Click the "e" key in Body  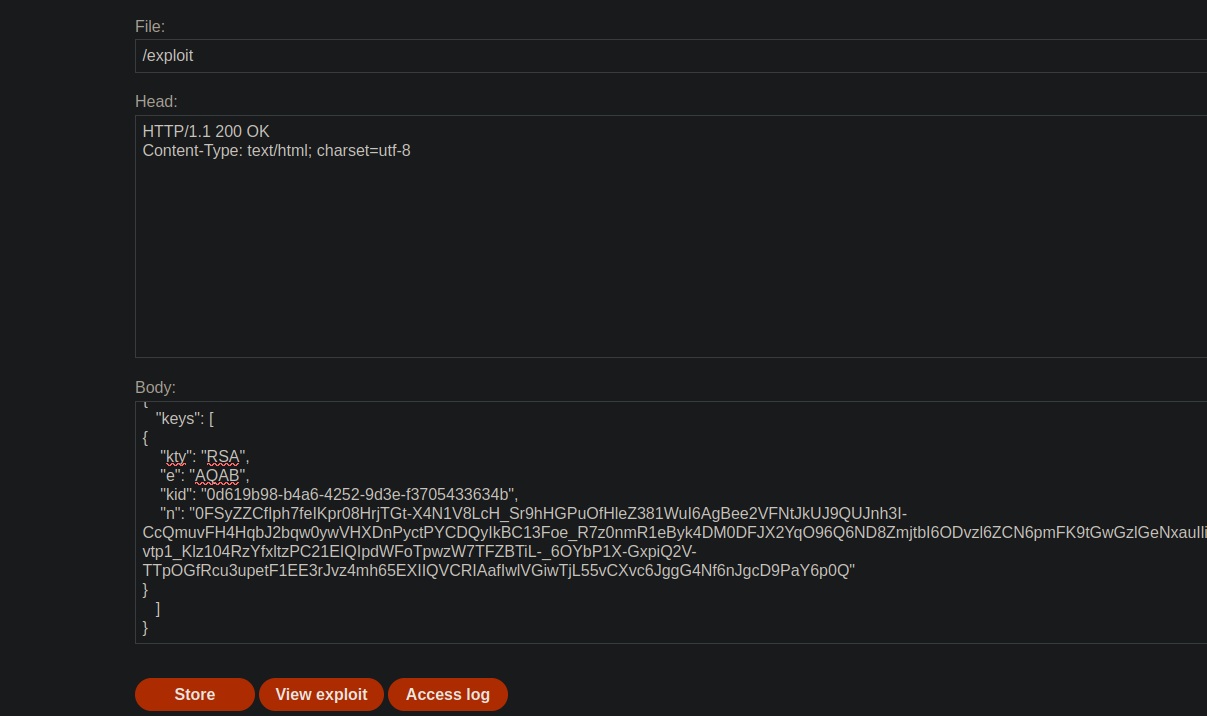point(170,476)
